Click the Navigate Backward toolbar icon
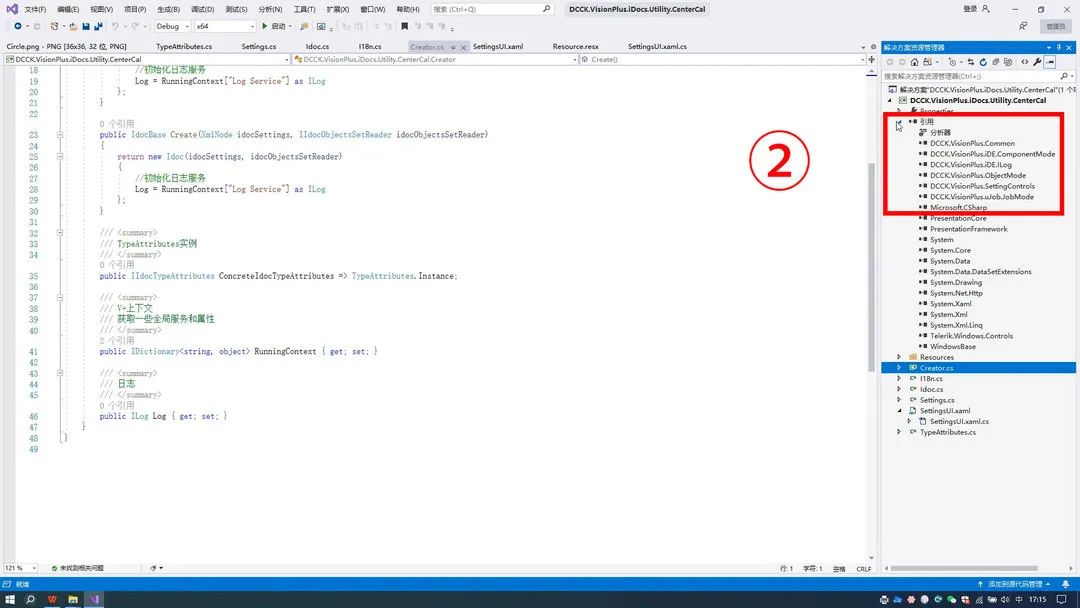Image resolution: width=1080 pixels, height=608 pixels. (17, 26)
